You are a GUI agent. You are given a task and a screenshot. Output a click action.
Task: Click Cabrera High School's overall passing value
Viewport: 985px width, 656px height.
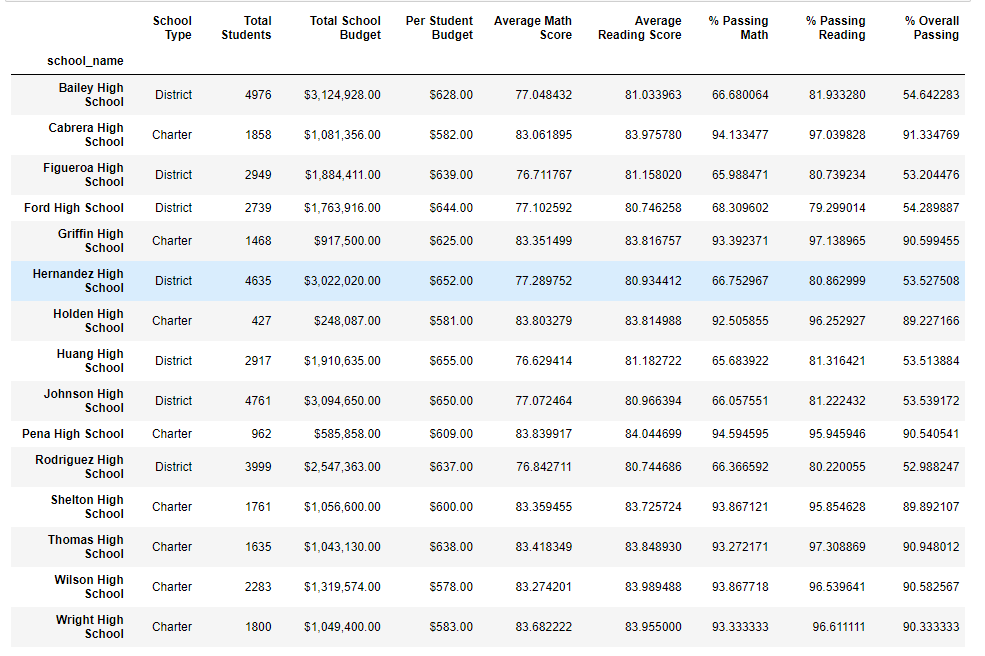pyautogui.click(x=931, y=135)
